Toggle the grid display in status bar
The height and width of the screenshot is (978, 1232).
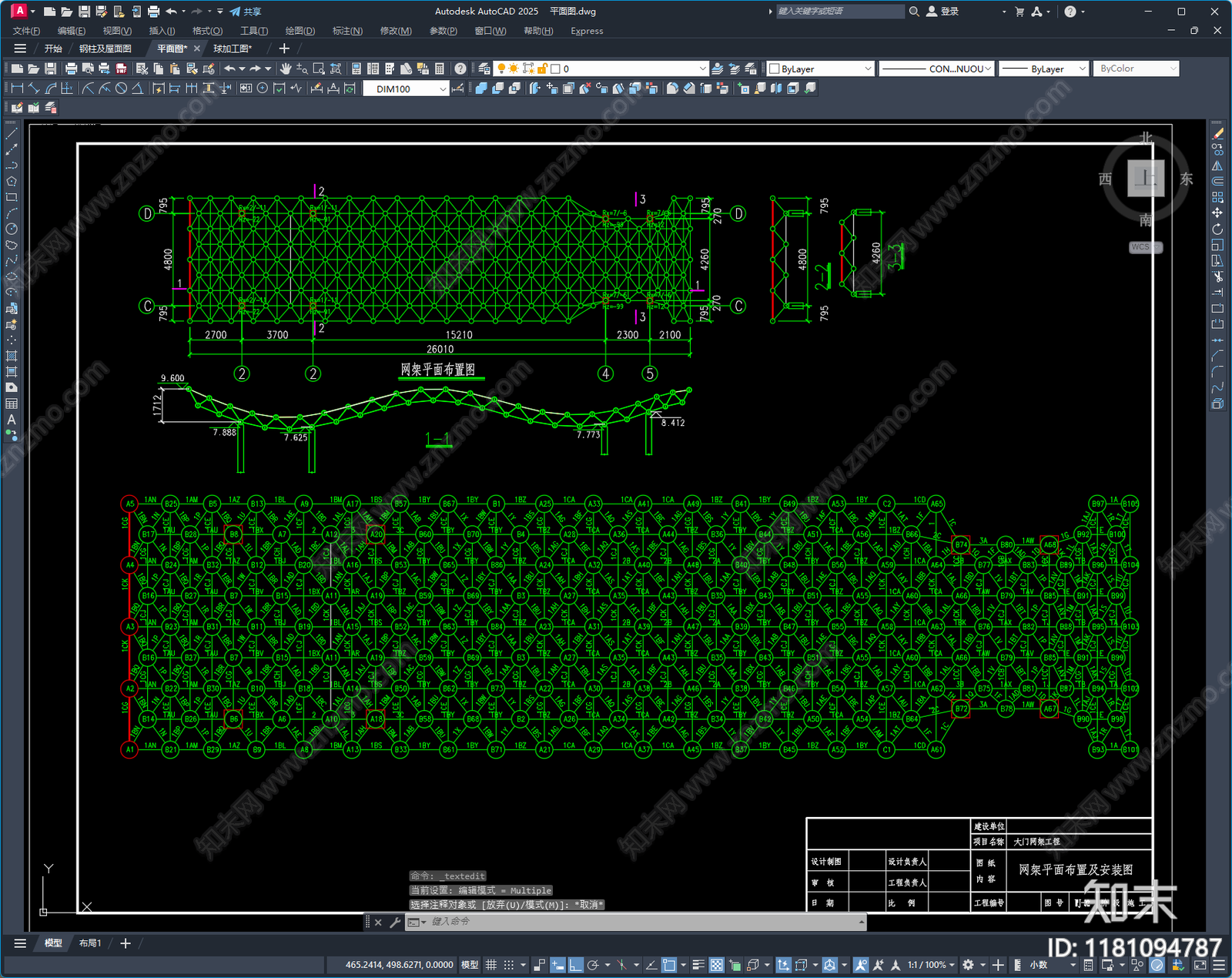click(490, 965)
